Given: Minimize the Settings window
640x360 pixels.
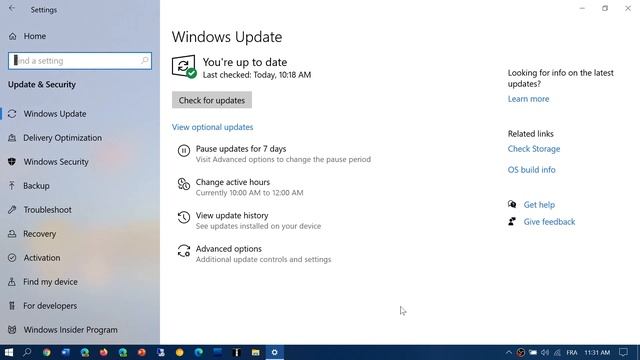Looking at the screenshot, I should [x=582, y=8].
